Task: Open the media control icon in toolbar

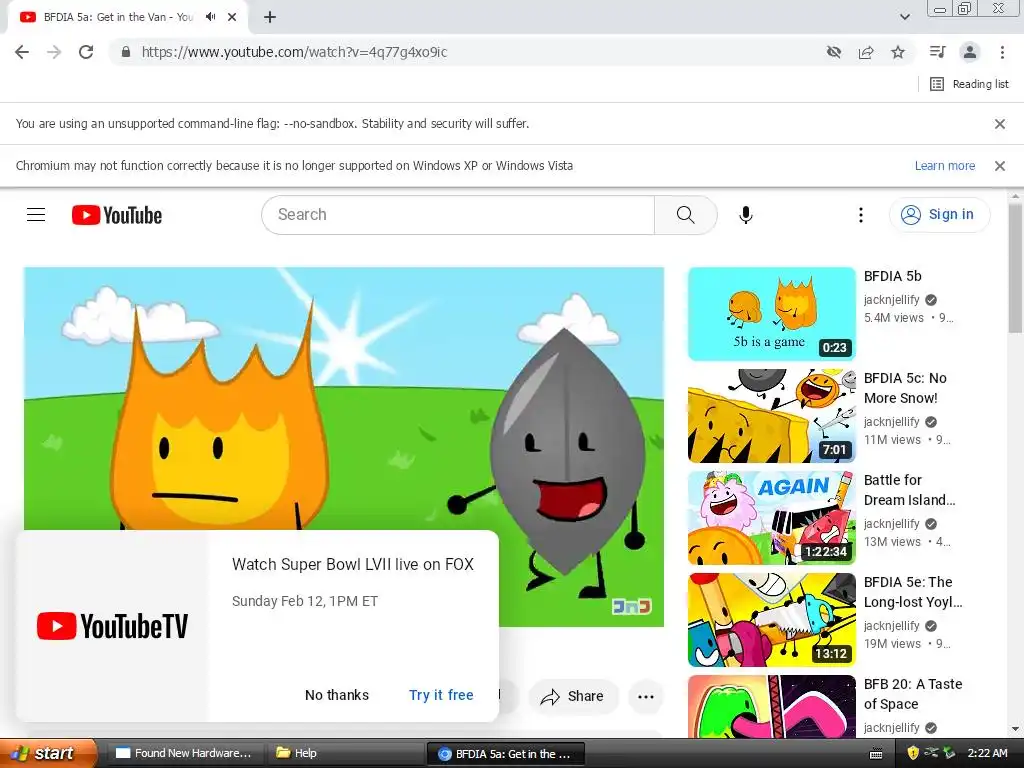Action: pyautogui.click(x=937, y=52)
